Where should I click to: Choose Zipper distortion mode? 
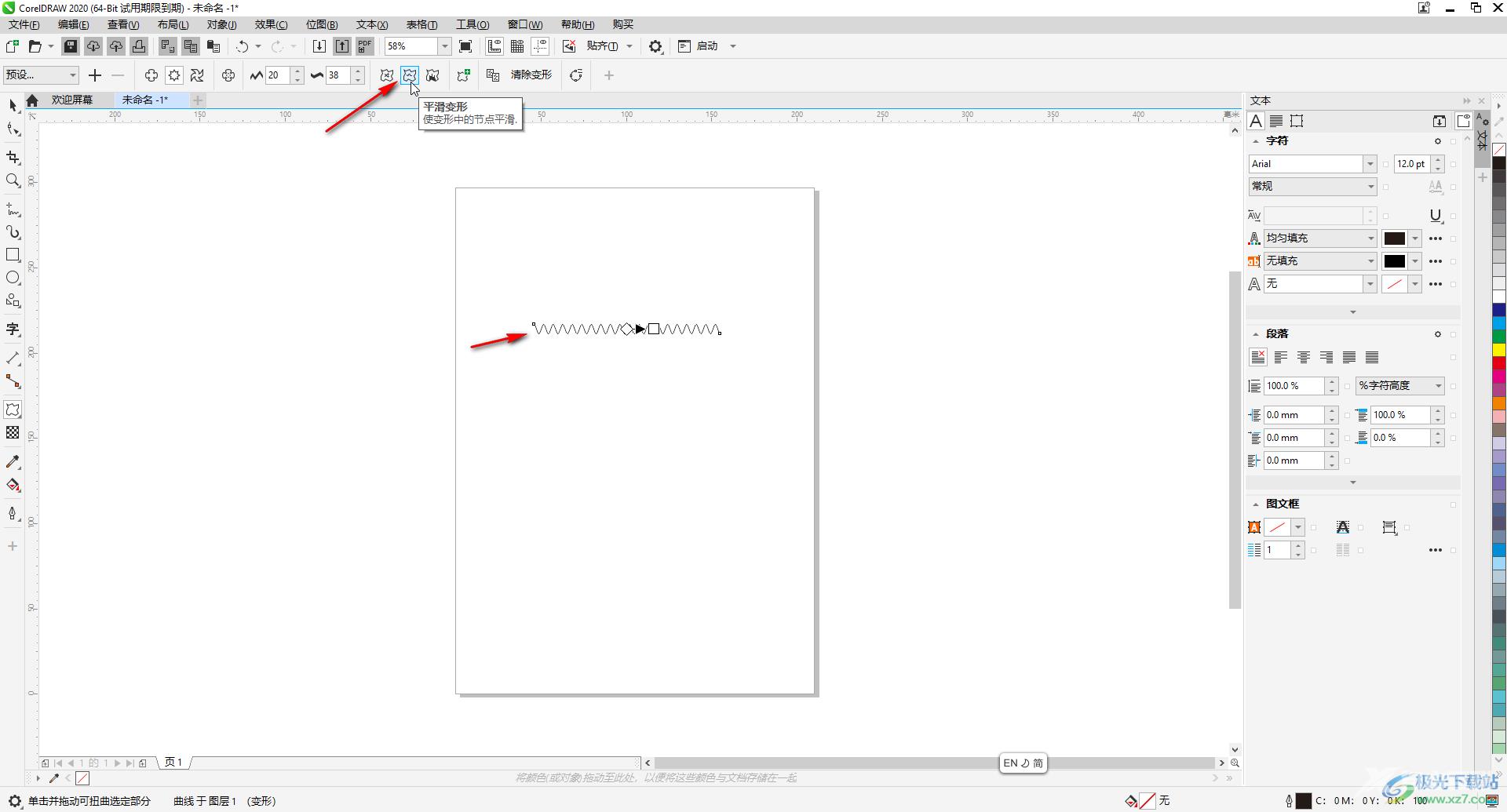(x=174, y=75)
